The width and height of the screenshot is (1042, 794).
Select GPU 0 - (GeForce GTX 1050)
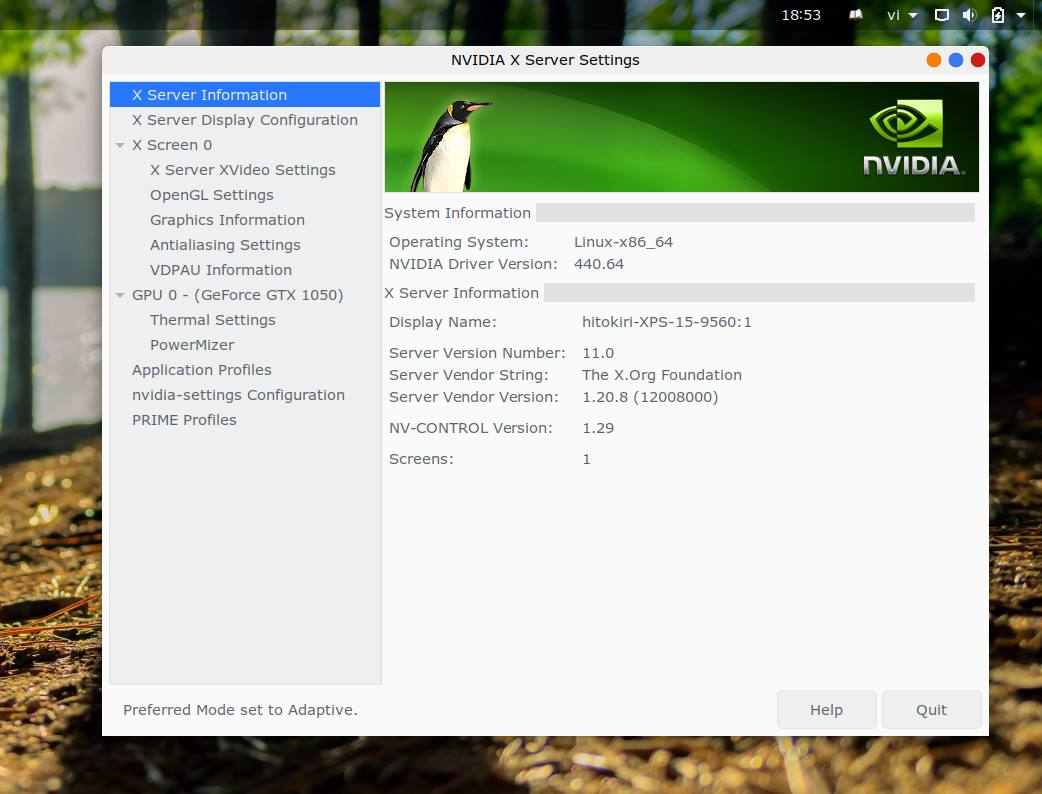point(237,295)
